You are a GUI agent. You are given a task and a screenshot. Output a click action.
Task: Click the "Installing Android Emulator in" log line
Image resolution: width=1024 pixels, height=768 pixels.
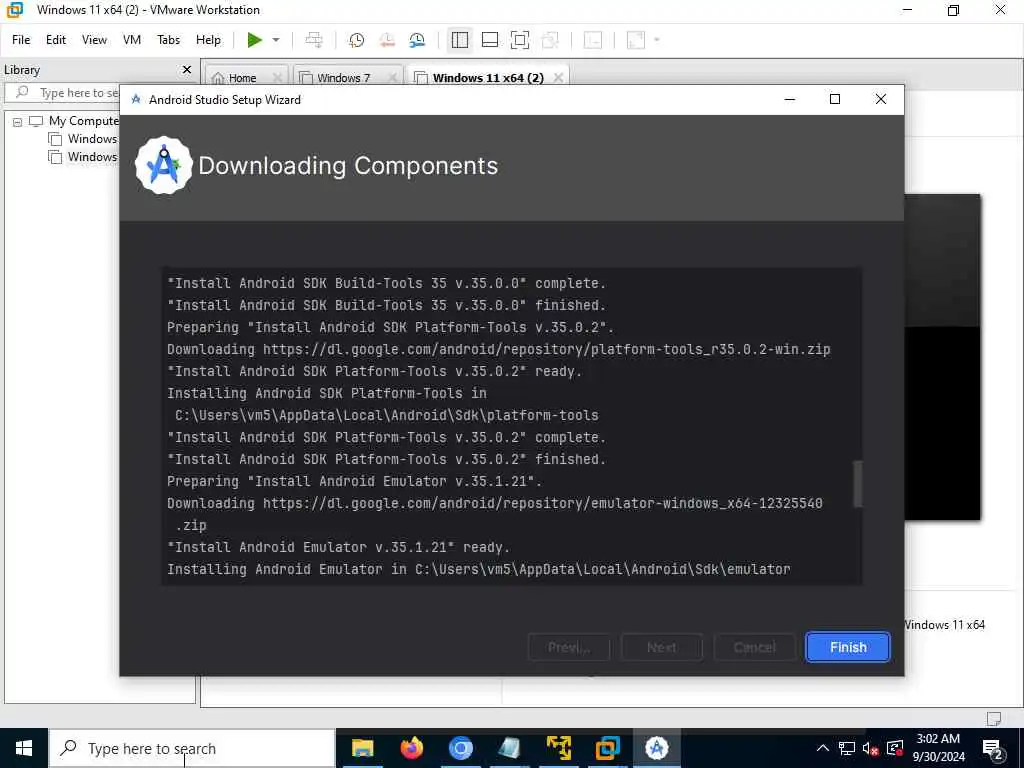click(x=479, y=569)
